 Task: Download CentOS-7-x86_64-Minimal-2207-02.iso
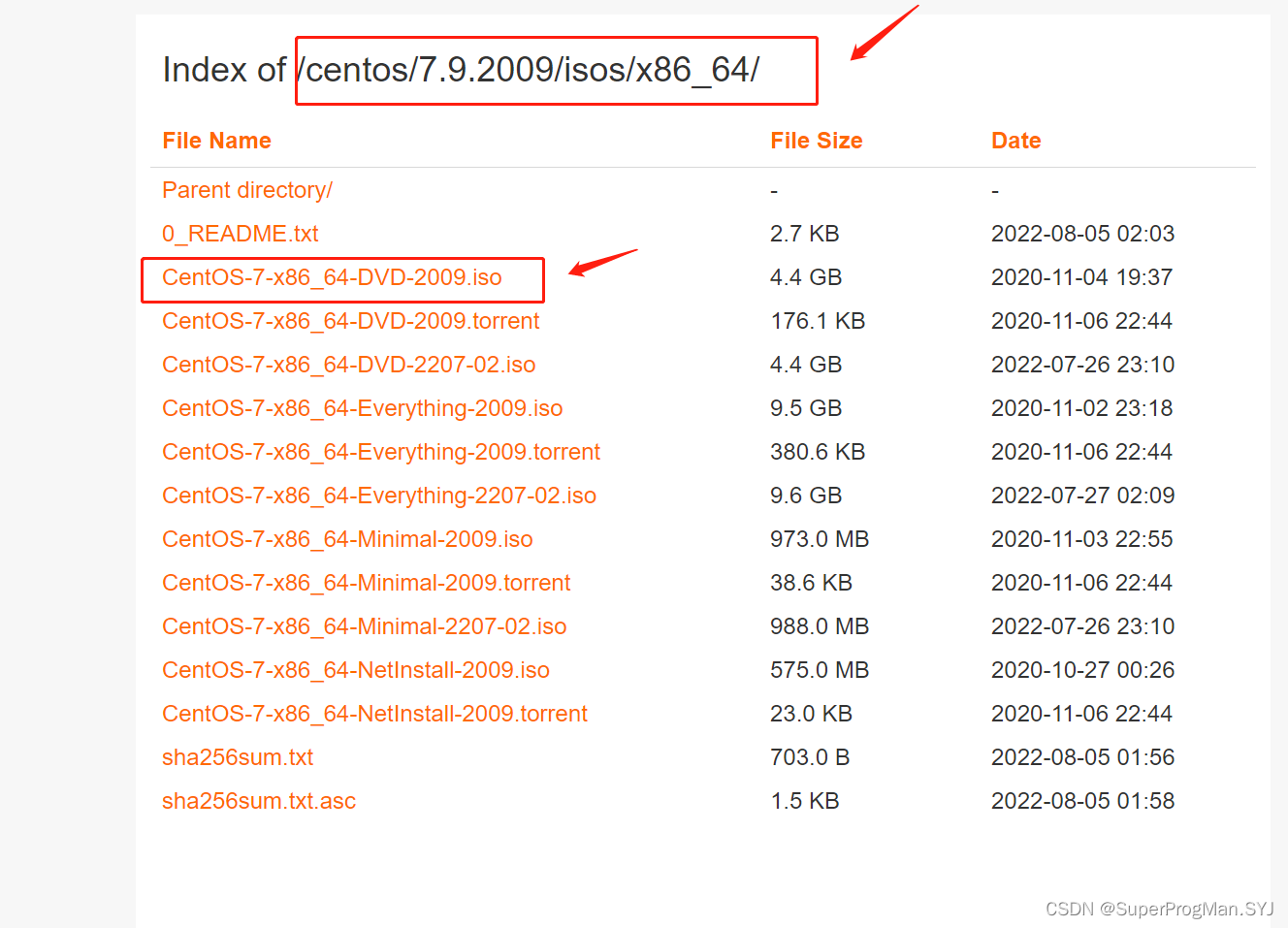[365, 626]
